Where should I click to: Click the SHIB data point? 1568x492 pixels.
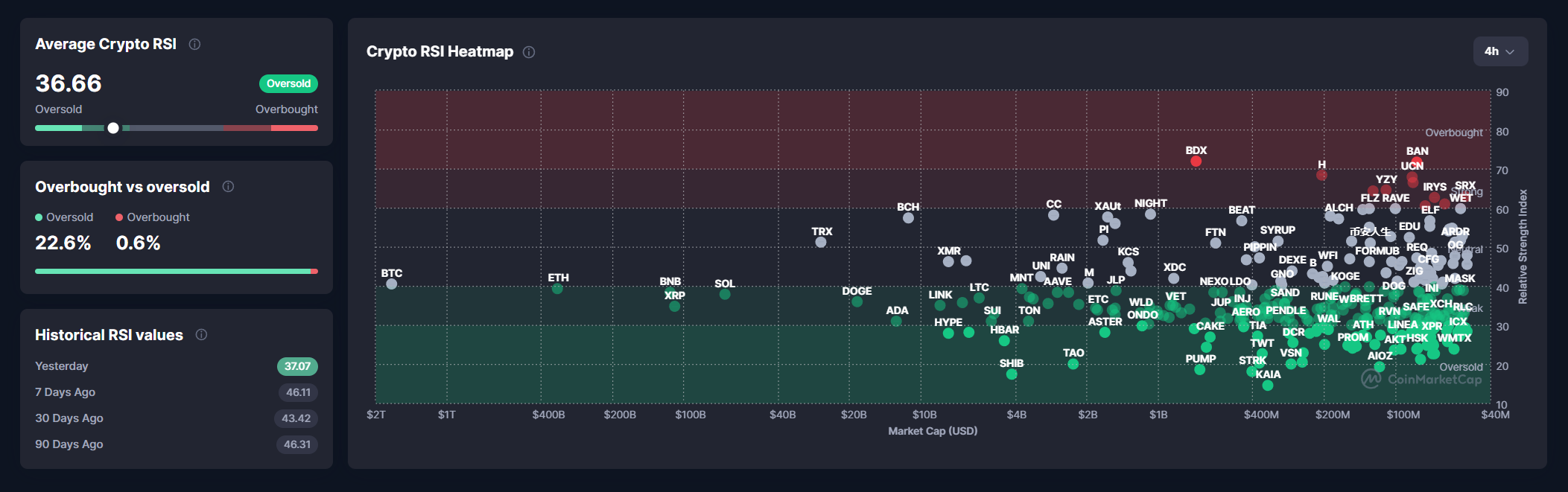tap(1012, 374)
